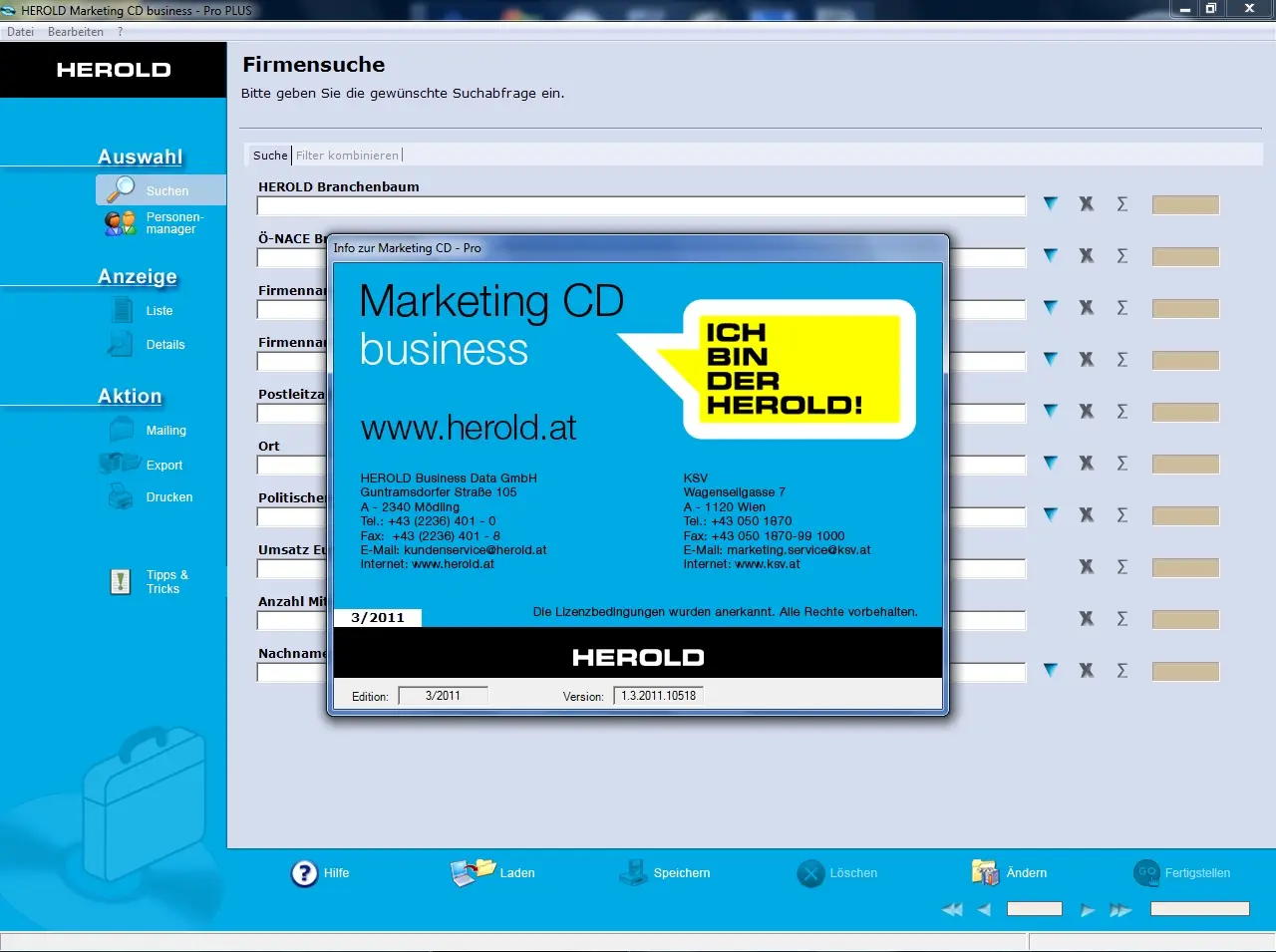
Task: Switch to Filter kombinieren tab
Action: pyautogui.click(x=347, y=155)
